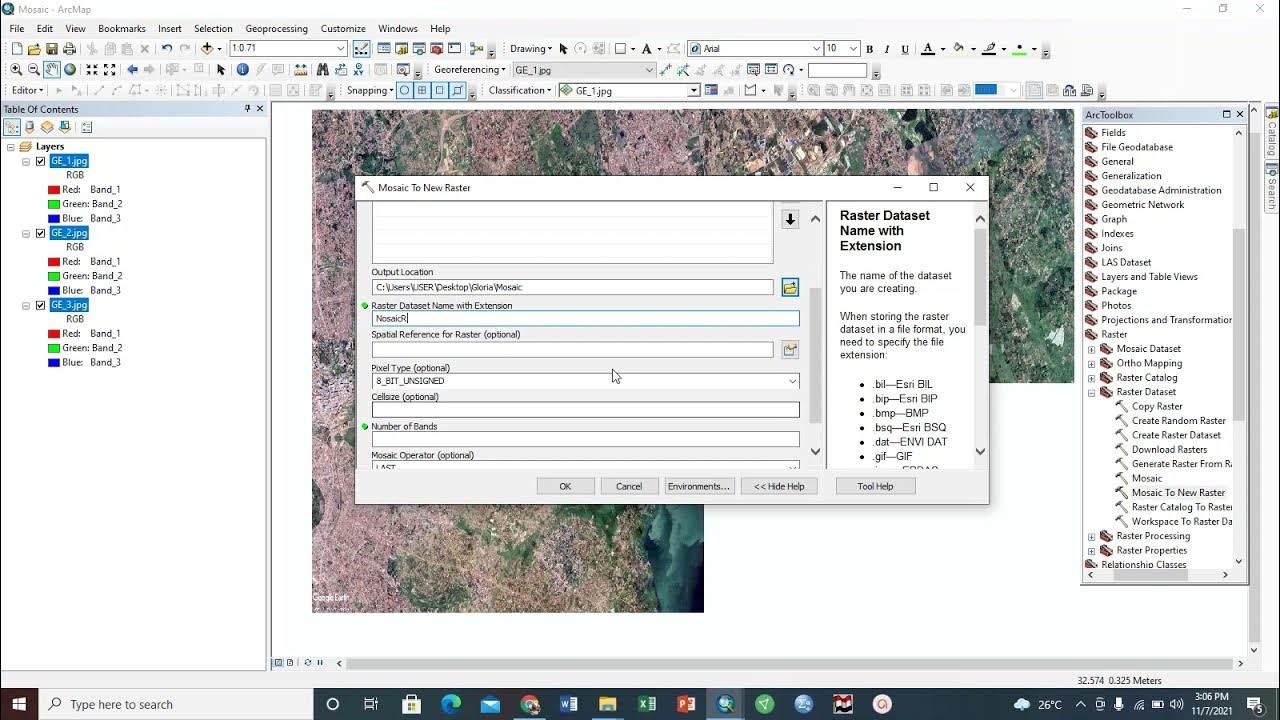Image resolution: width=1280 pixels, height=720 pixels.
Task: Click the Go To XY icon
Action: (x=358, y=70)
